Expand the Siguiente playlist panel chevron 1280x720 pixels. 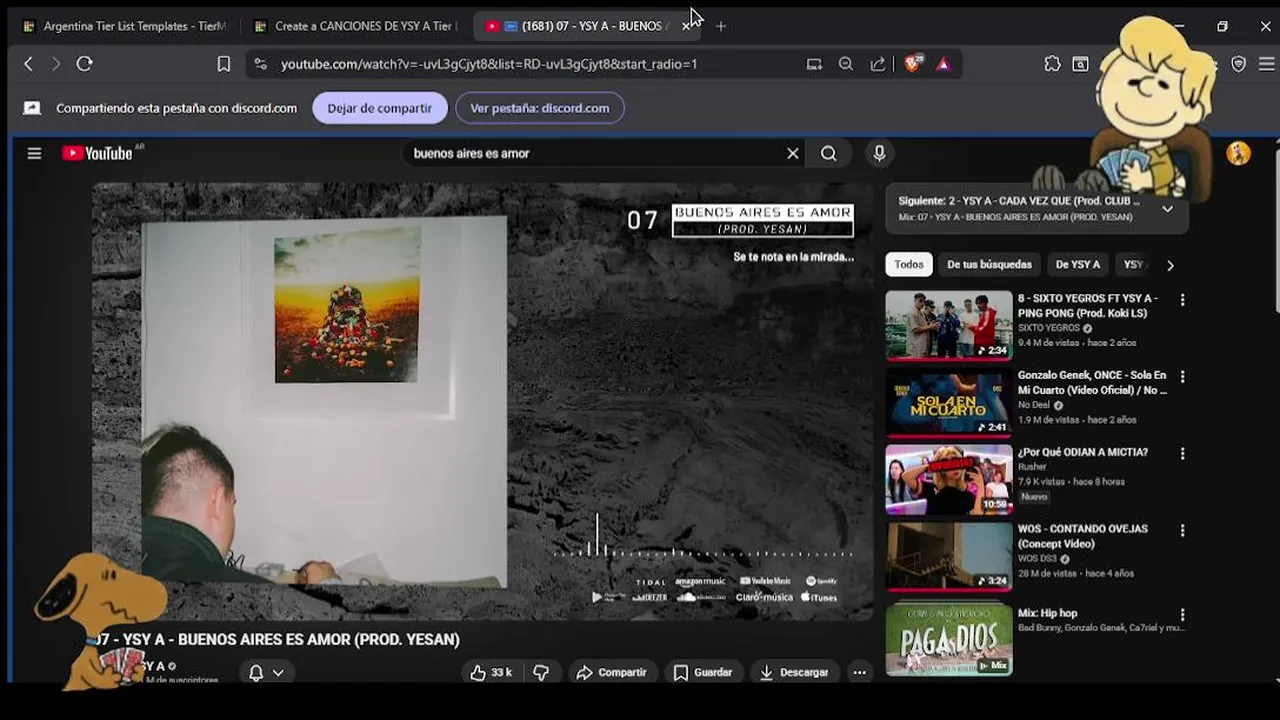[x=1167, y=209]
